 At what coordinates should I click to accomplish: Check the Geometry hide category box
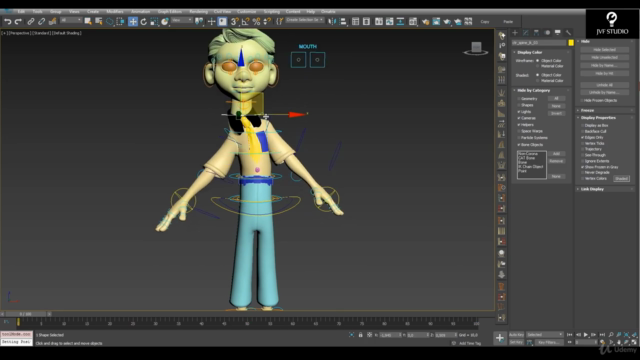[x=519, y=98]
